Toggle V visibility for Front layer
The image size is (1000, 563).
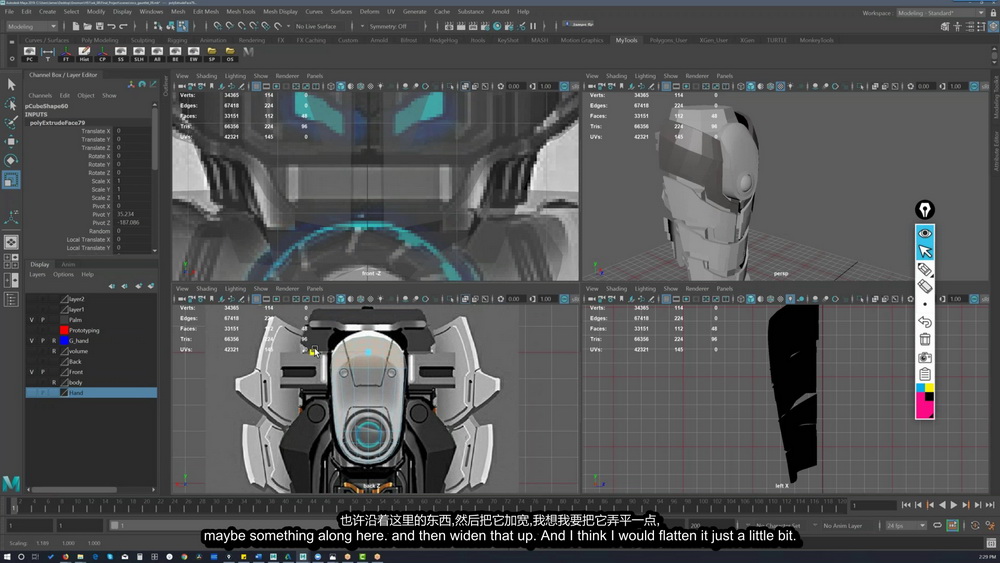[x=31, y=372]
